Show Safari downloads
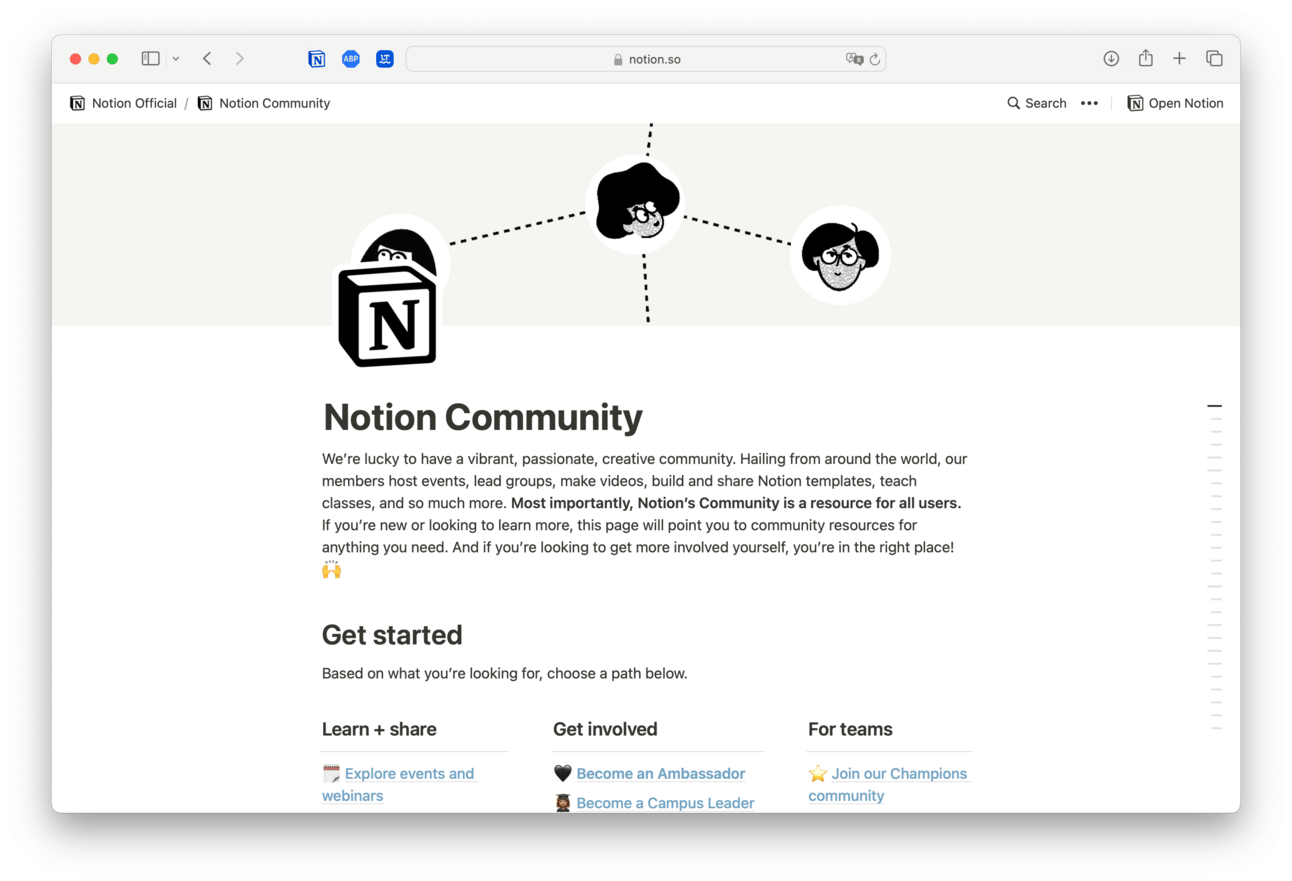Image resolution: width=1292 pixels, height=881 pixels. tap(1111, 59)
